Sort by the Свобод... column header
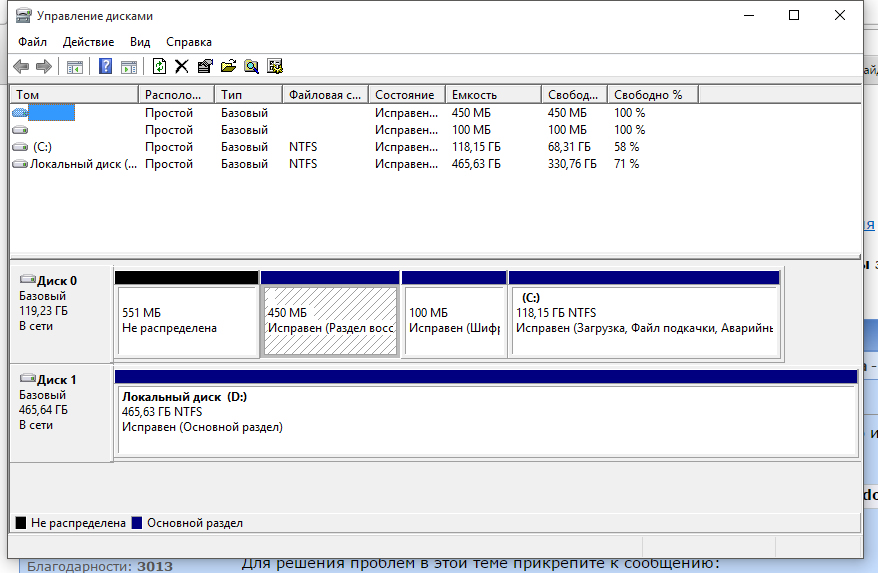Screen dimensions: 878x573 click(575, 95)
